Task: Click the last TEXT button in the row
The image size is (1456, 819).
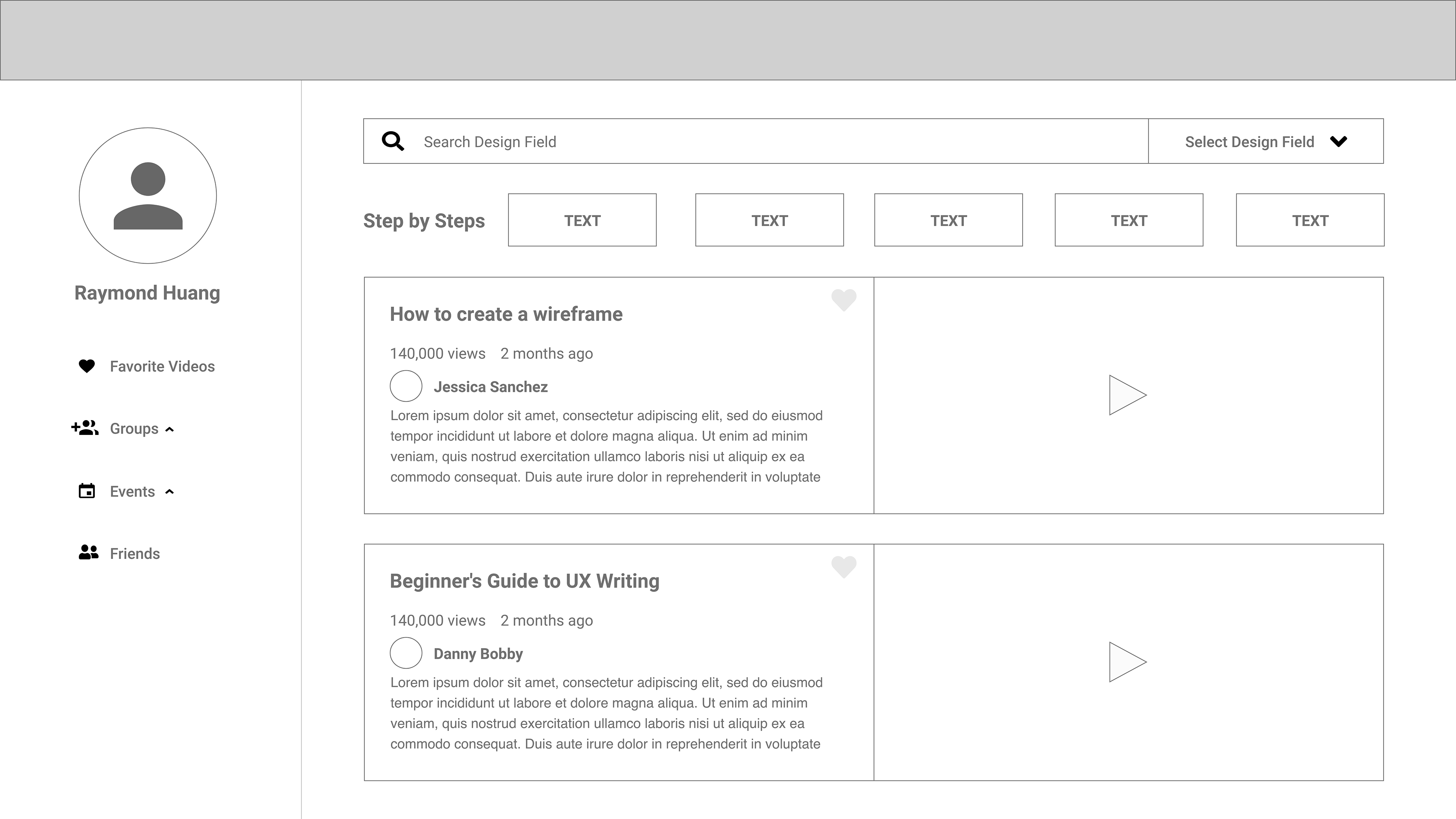Action: pyautogui.click(x=1310, y=220)
